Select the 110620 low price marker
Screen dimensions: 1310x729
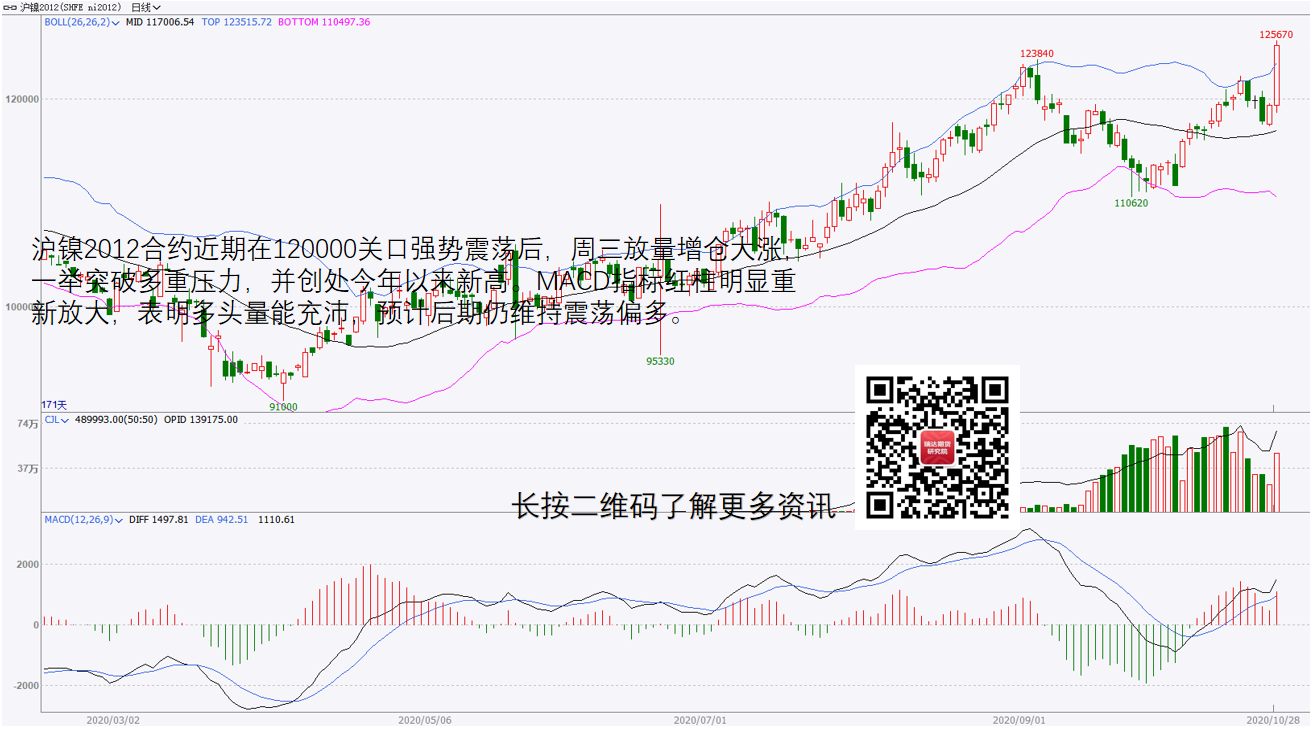pyautogui.click(x=1131, y=203)
